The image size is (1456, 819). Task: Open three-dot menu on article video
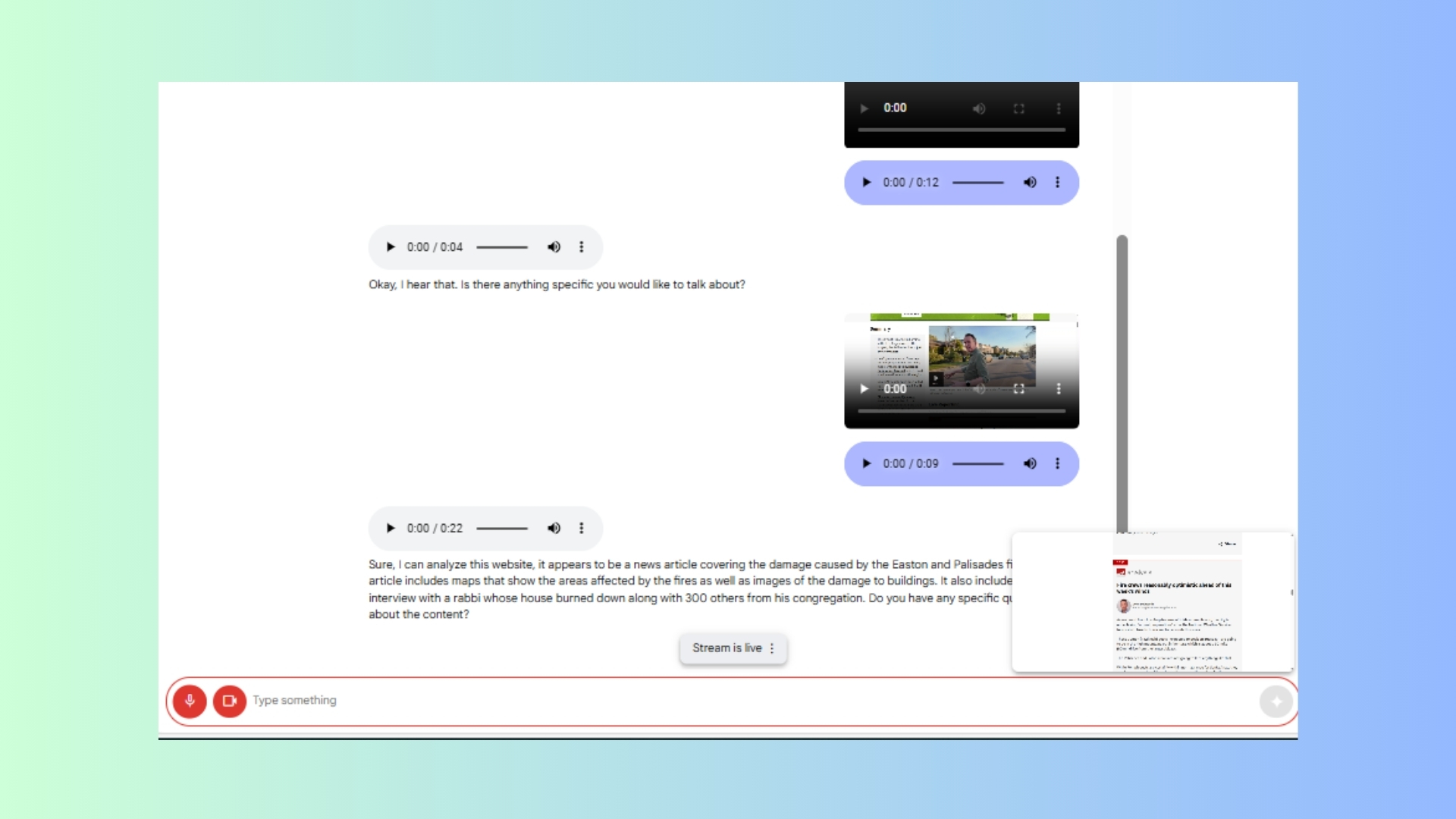(1059, 389)
